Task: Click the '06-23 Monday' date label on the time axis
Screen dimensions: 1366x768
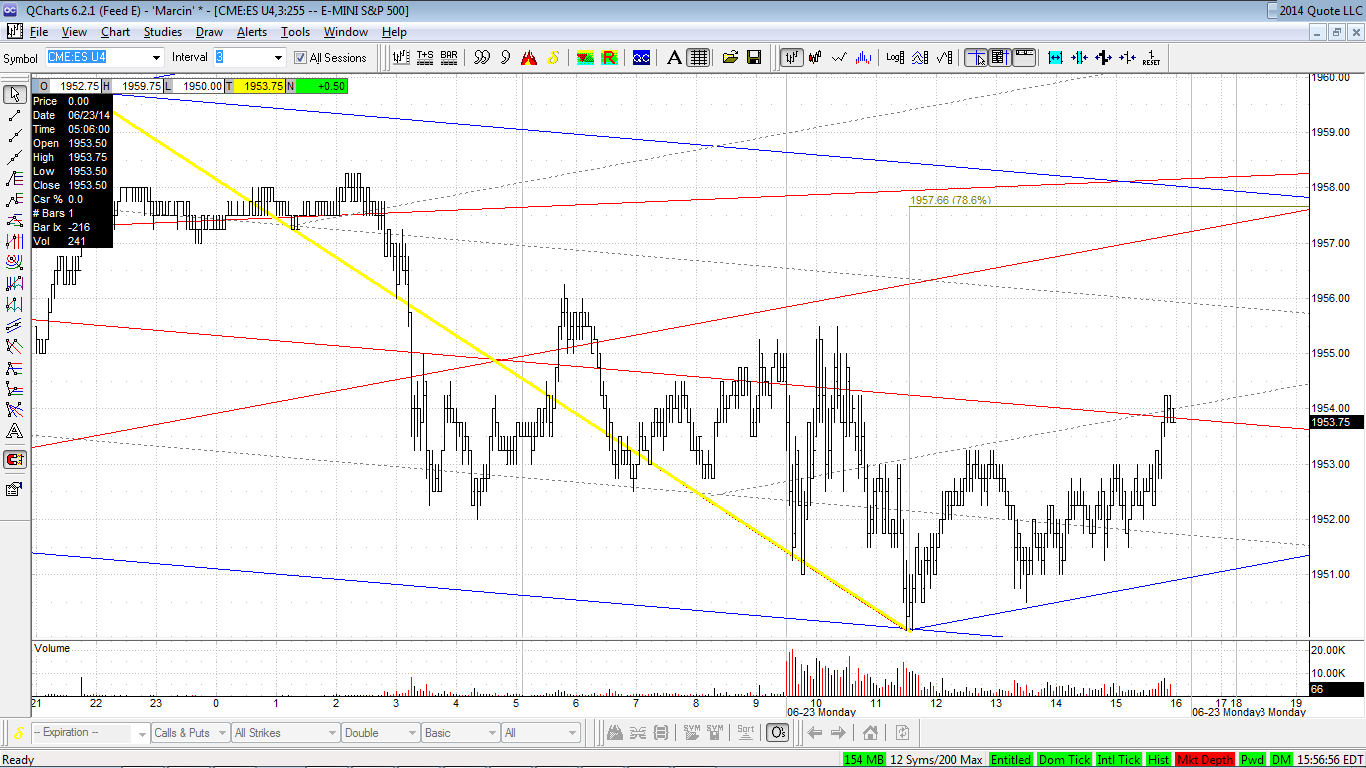Action: tap(820, 712)
